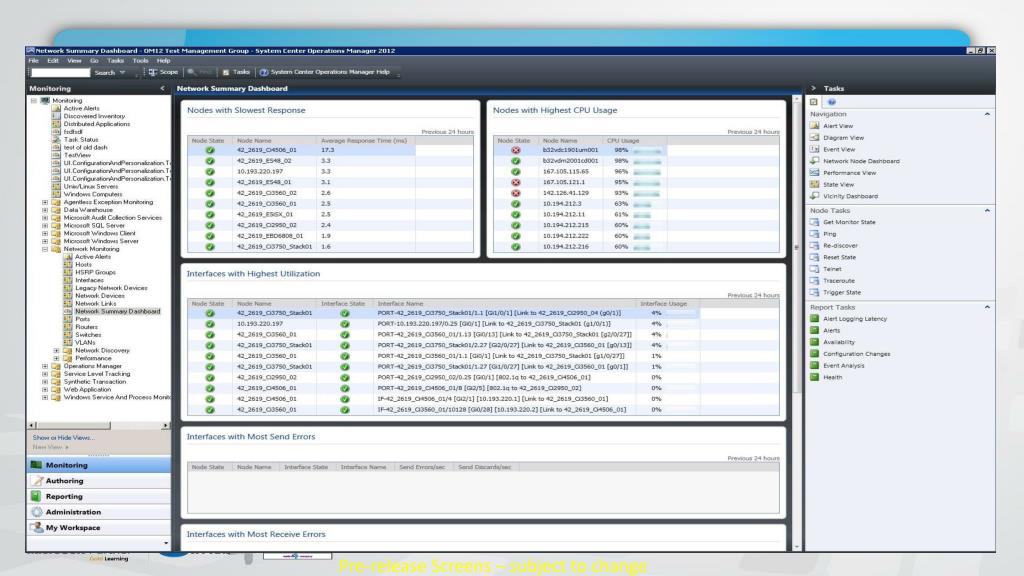
Task: Open the Tools menu
Action: tap(140, 61)
